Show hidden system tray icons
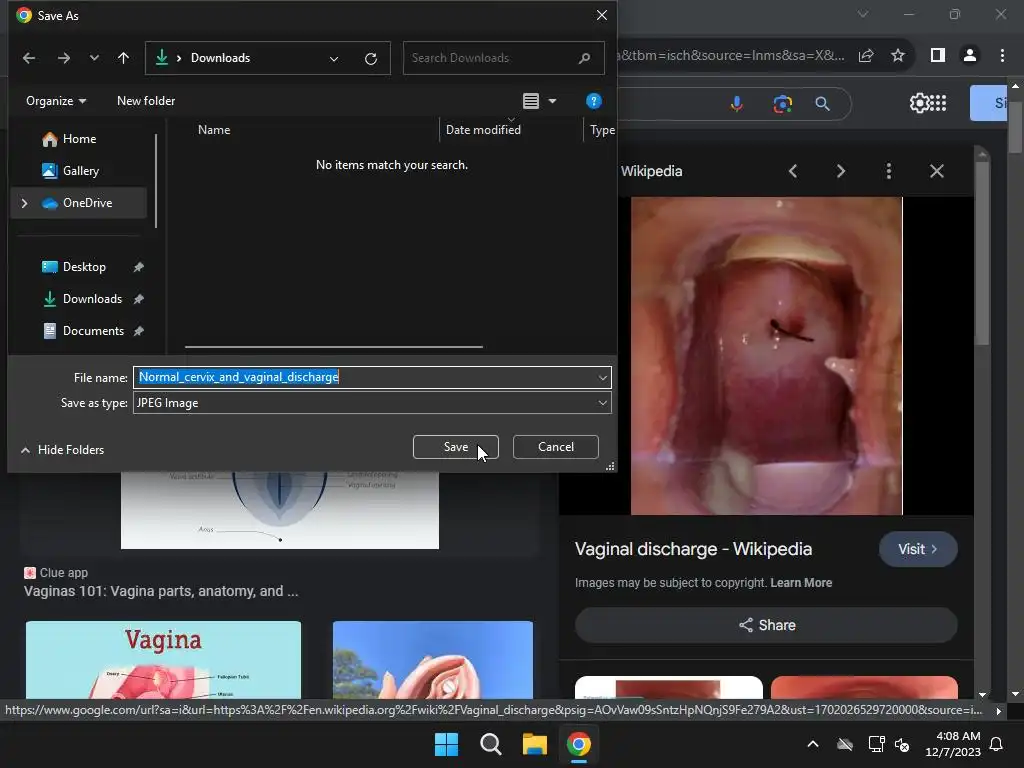Image resolution: width=1024 pixels, height=768 pixels. point(813,744)
